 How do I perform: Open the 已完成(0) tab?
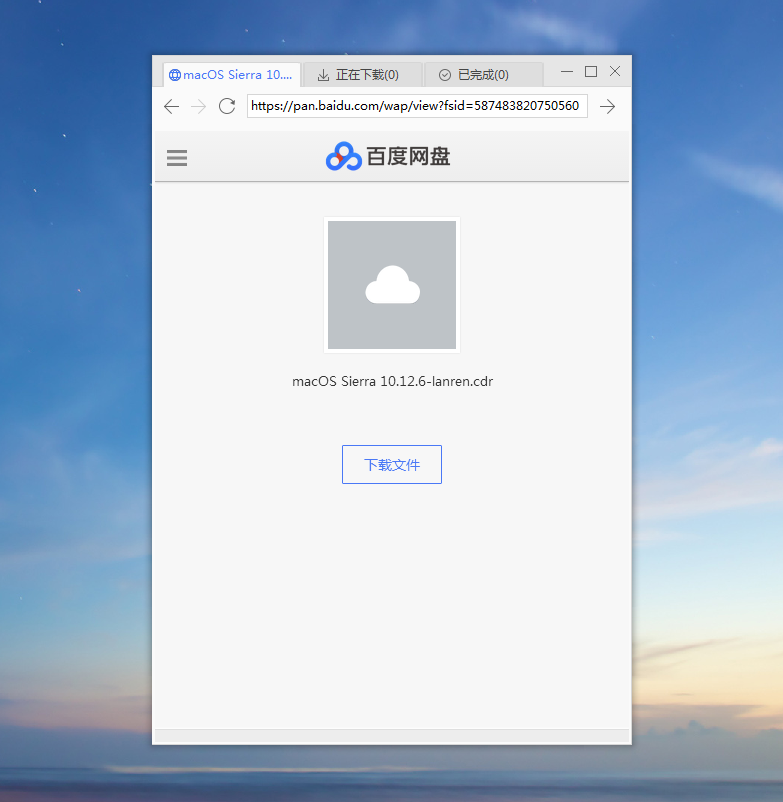(483, 75)
